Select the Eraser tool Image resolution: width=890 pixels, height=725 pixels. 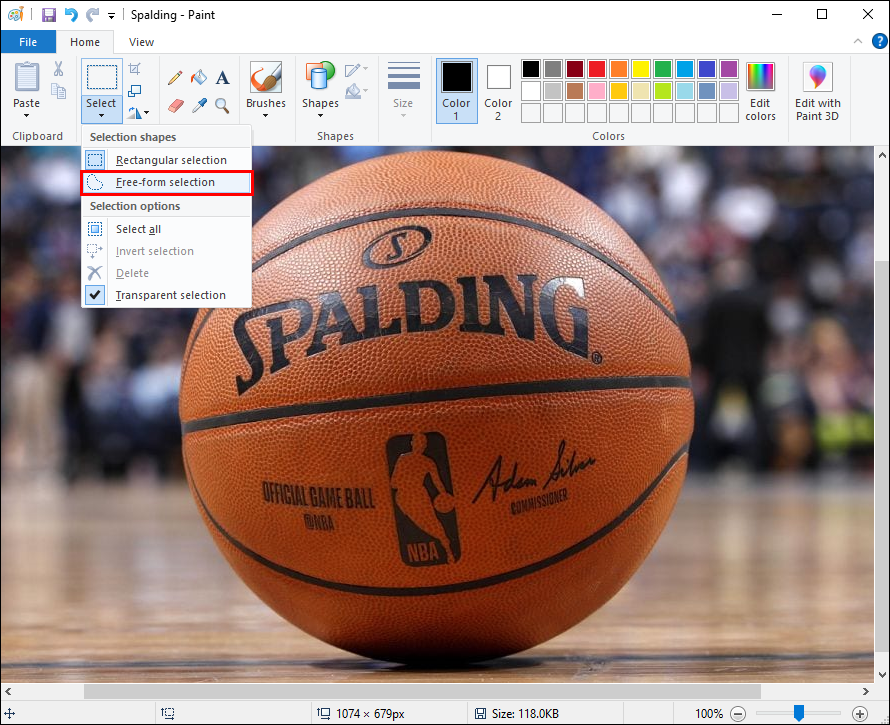[x=175, y=105]
